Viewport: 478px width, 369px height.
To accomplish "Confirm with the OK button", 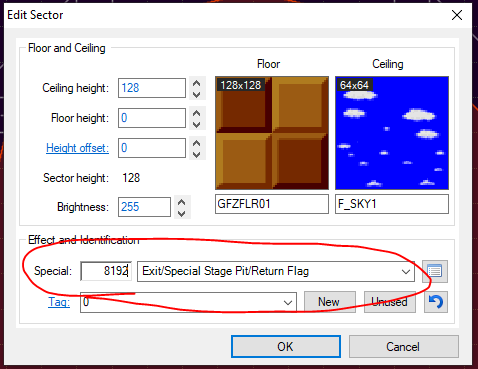I will tap(286, 346).
